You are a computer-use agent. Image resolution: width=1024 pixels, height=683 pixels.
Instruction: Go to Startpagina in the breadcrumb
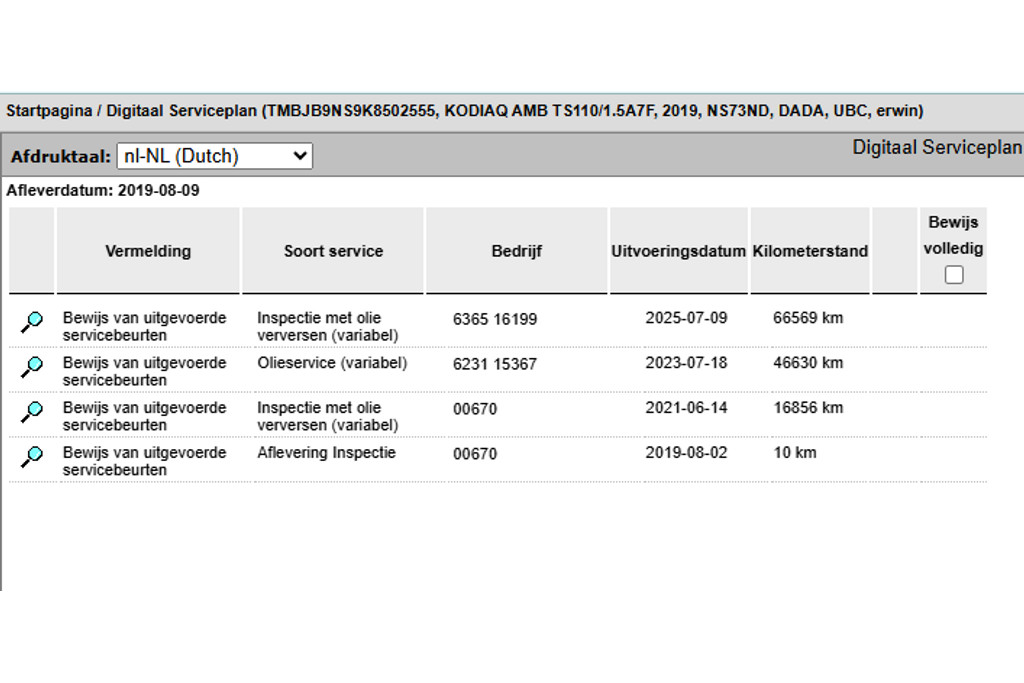pyautogui.click(x=48, y=111)
